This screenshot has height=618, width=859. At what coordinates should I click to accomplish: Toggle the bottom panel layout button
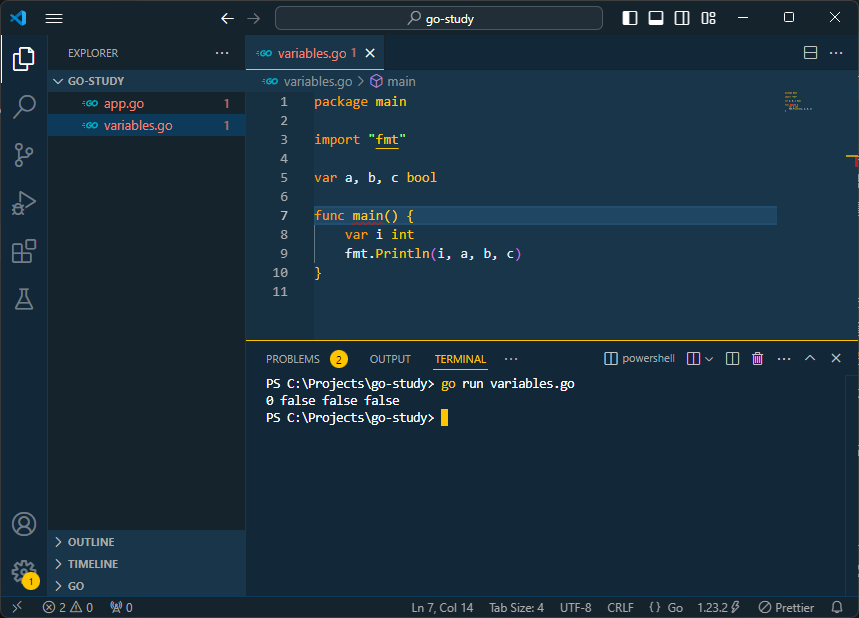656,18
